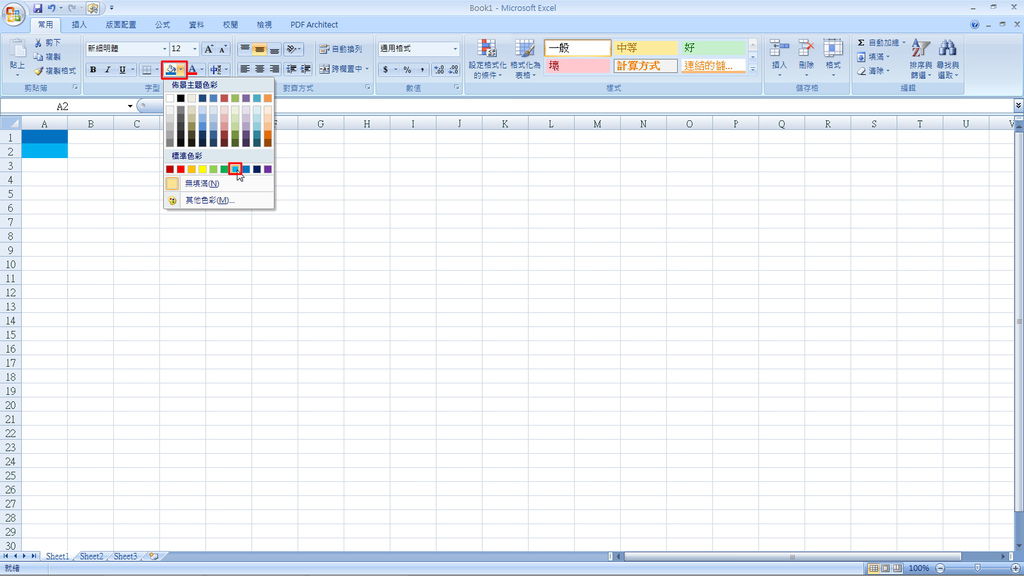Click the cell Borders icon
Viewport: 1024px width, 576px height.
click(x=147, y=69)
